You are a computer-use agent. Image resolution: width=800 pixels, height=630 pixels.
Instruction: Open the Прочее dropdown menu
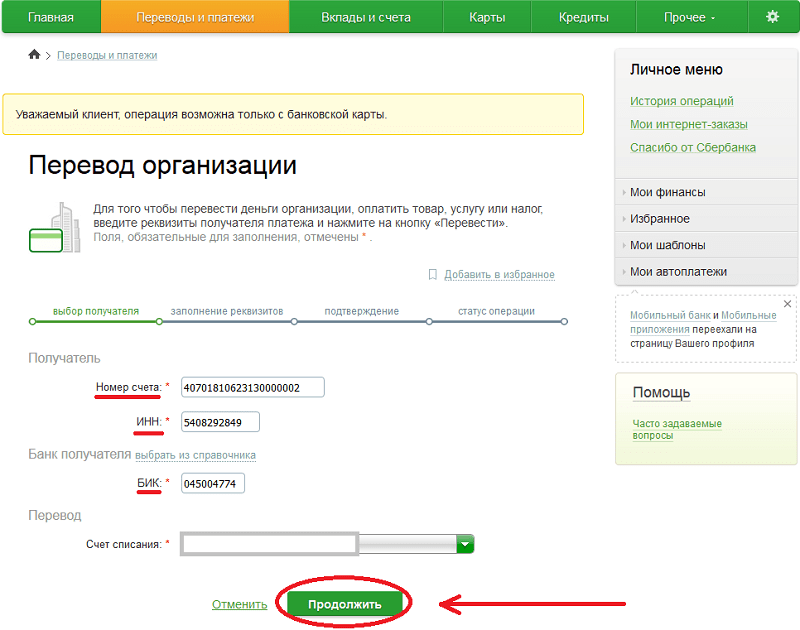point(690,17)
